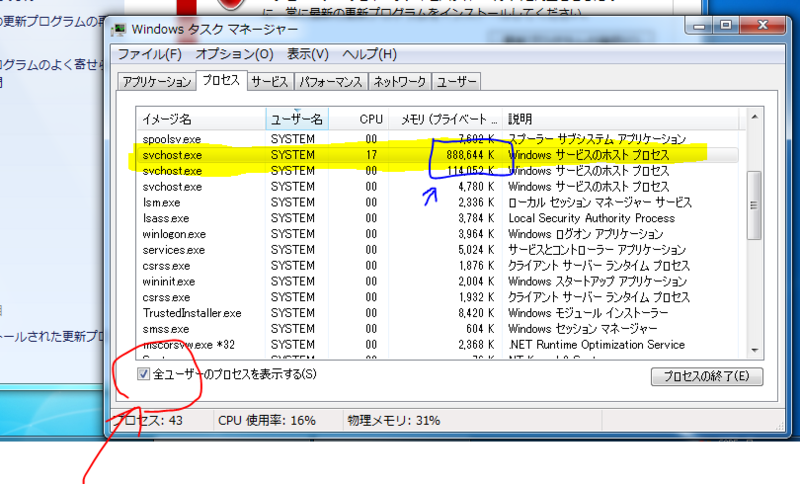The image size is (800, 484).
Task: Select the smss.exe process row
Action: point(437,328)
